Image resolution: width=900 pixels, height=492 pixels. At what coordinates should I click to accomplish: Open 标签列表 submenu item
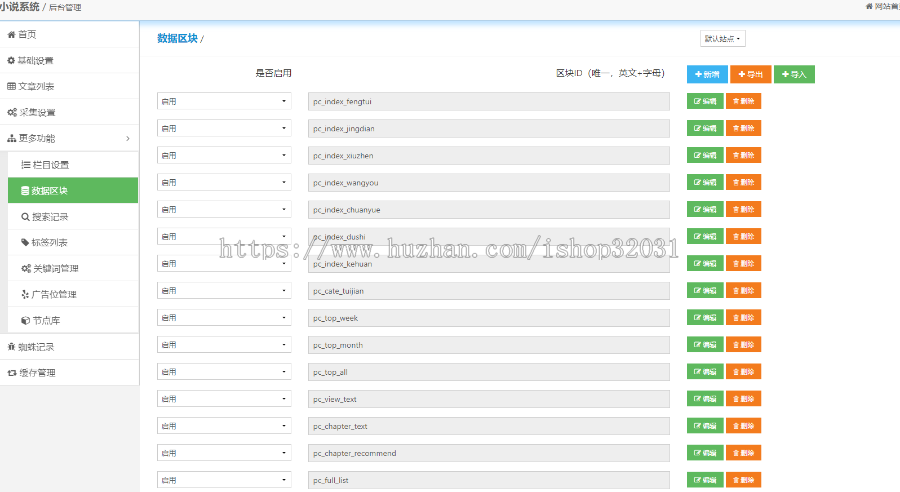[73, 242]
